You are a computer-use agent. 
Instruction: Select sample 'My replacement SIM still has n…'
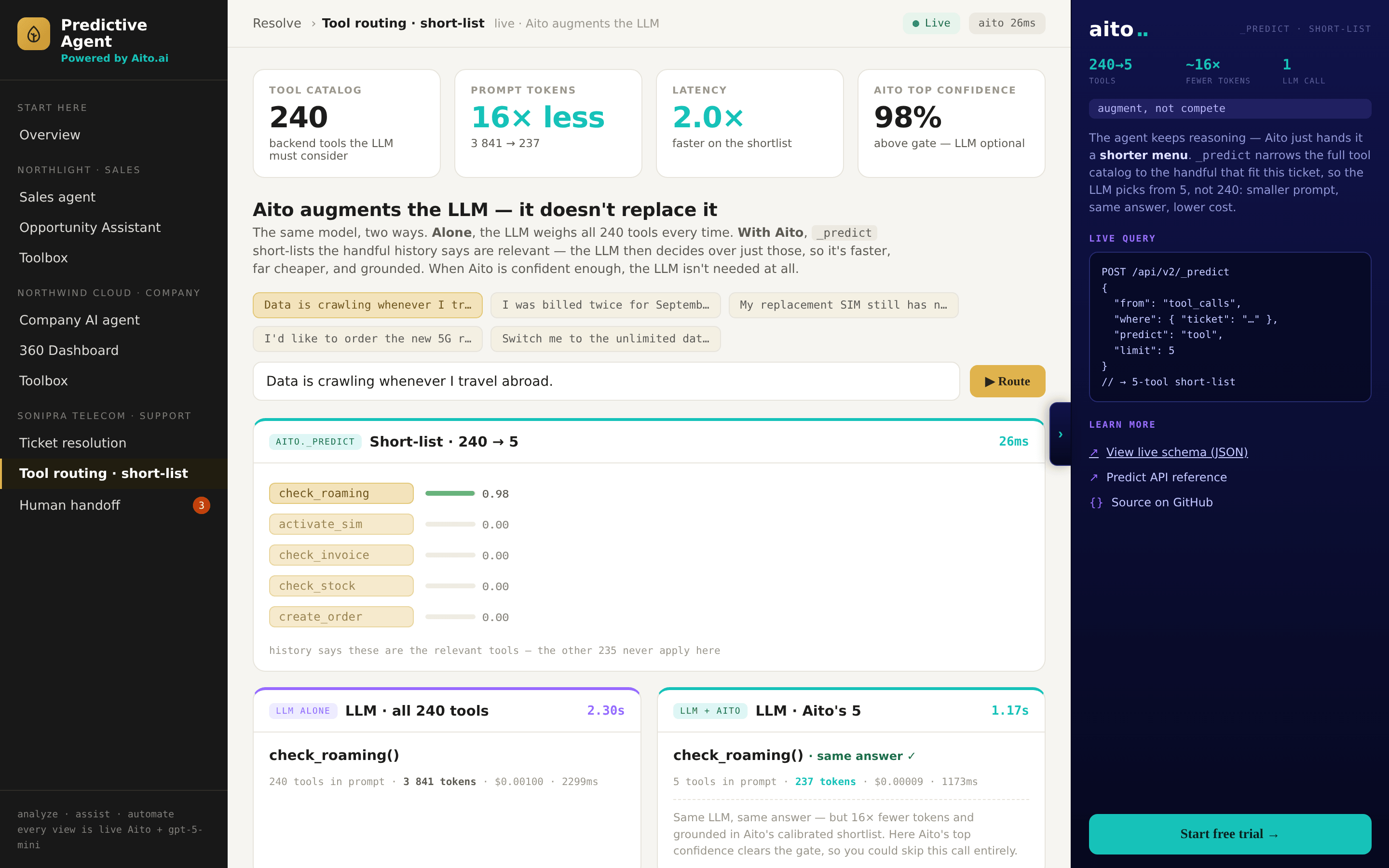click(x=843, y=305)
